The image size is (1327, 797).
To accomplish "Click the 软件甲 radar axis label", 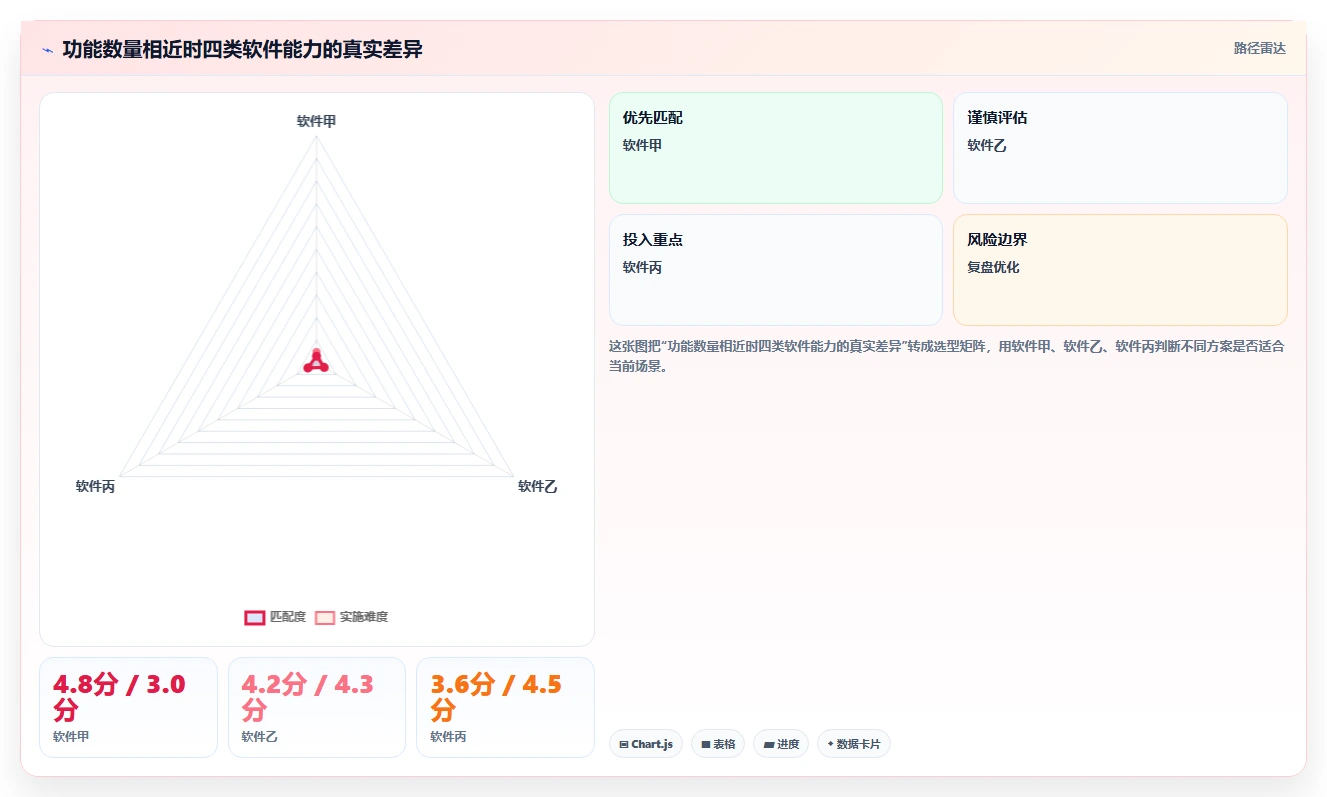I will (317, 121).
